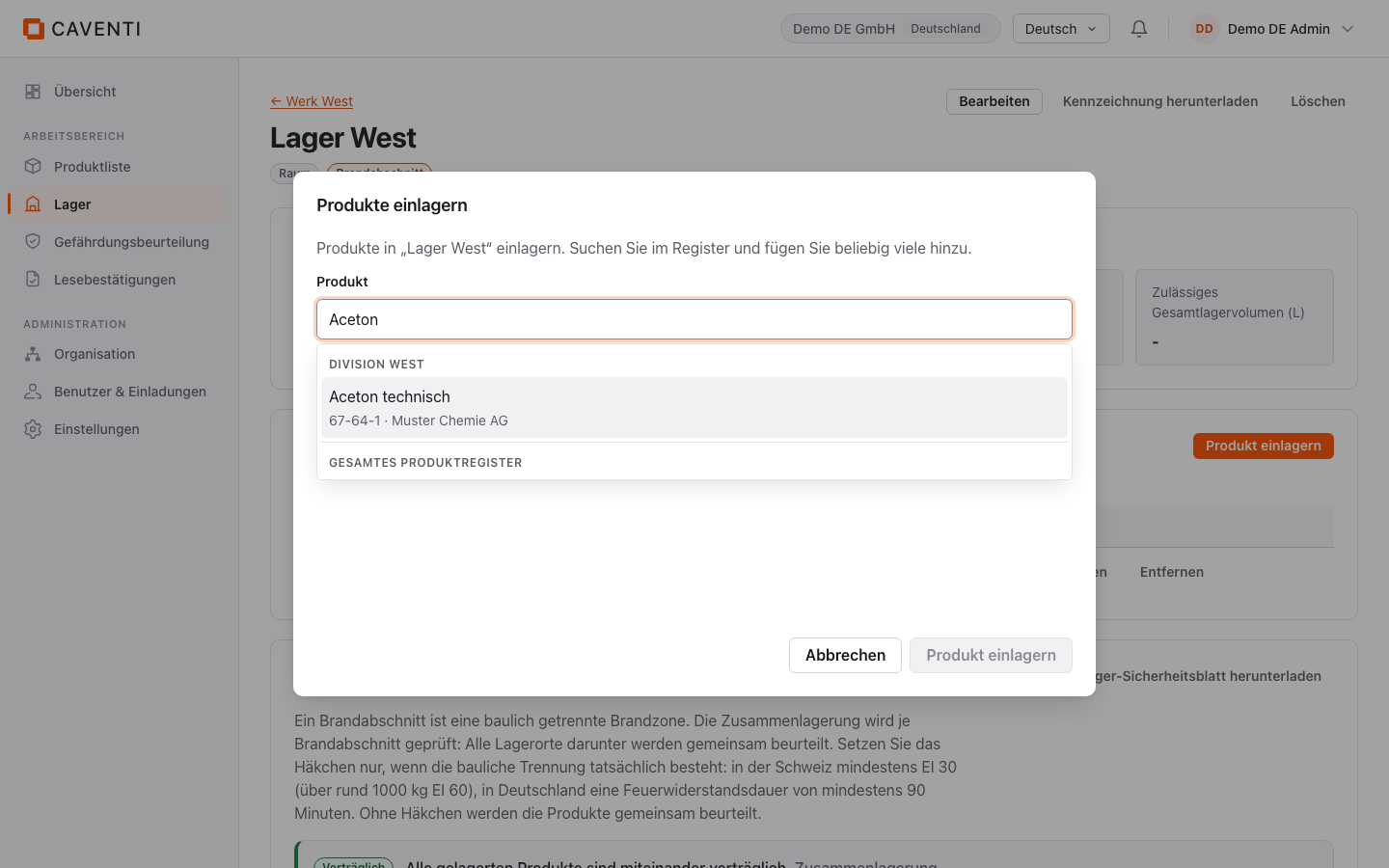Image resolution: width=1389 pixels, height=868 pixels.
Task: Click the Zulässiges Gesamtlagervolumen (L) card
Action: (x=1235, y=317)
